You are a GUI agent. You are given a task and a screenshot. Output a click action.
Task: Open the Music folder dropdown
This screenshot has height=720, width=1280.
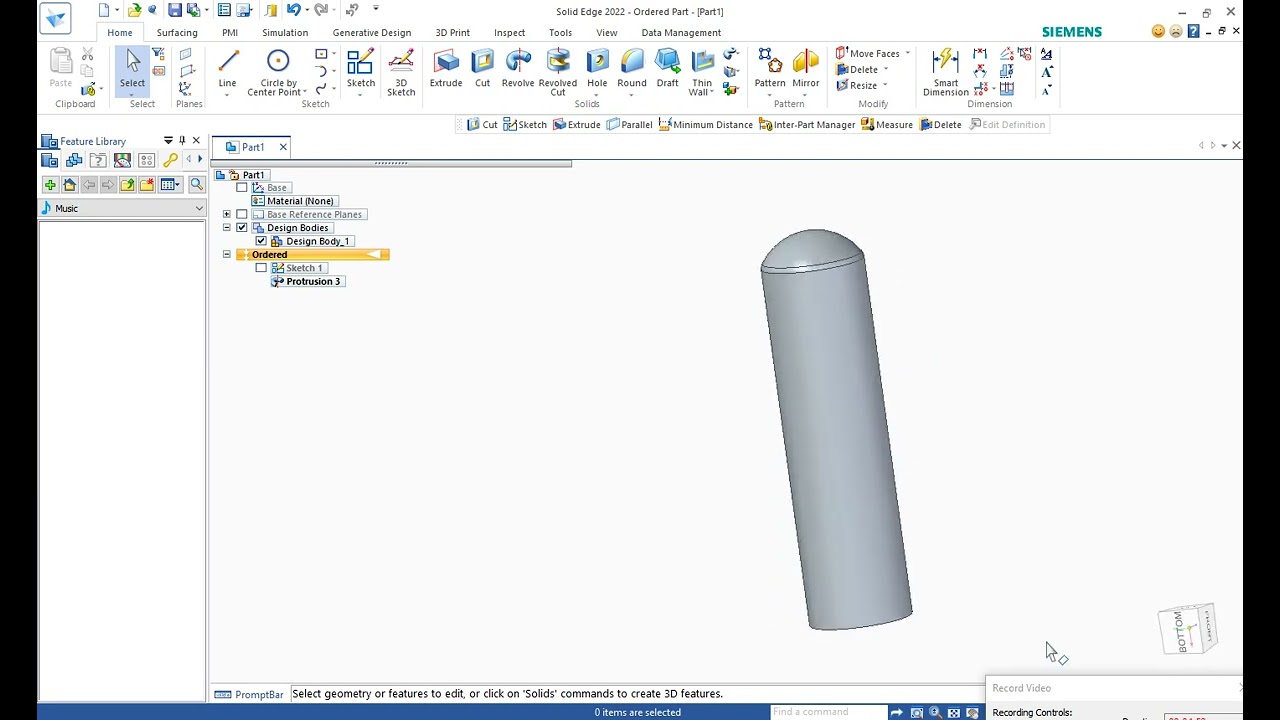[199, 208]
